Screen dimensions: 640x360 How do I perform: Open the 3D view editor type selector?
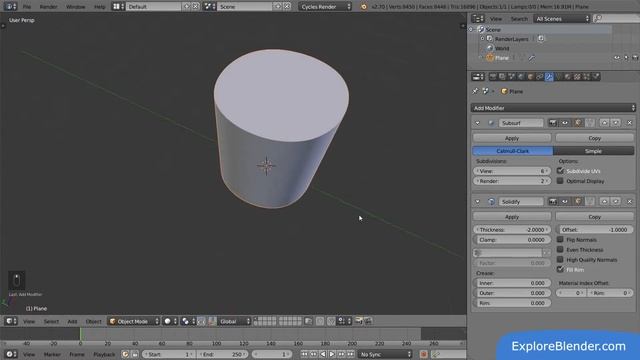[x=11, y=322]
